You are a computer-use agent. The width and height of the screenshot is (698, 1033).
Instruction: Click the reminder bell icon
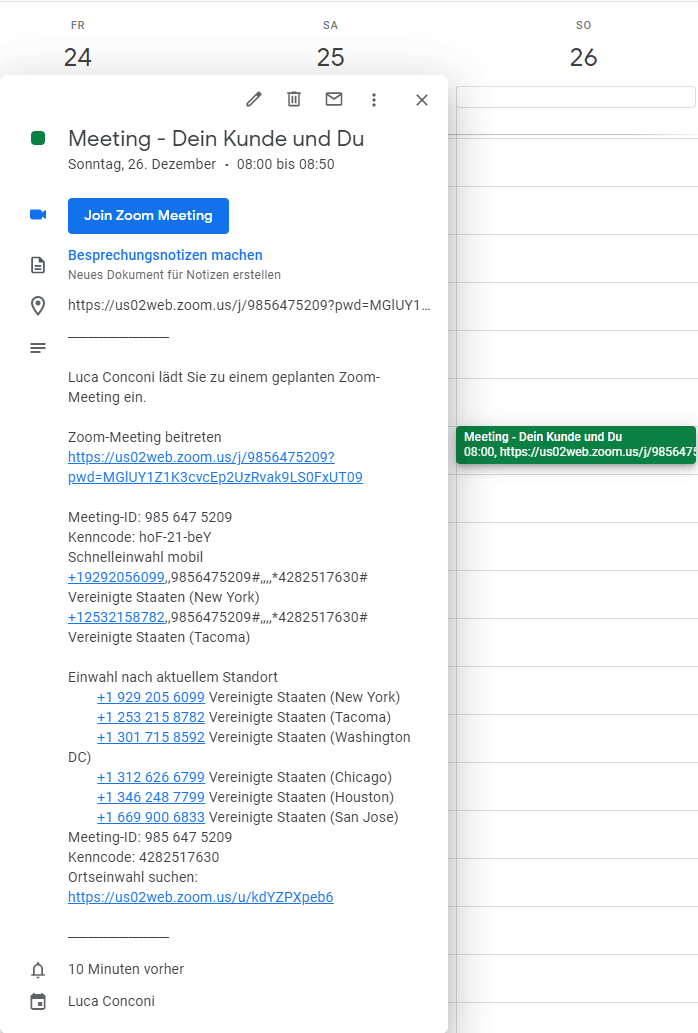point(38,970)
